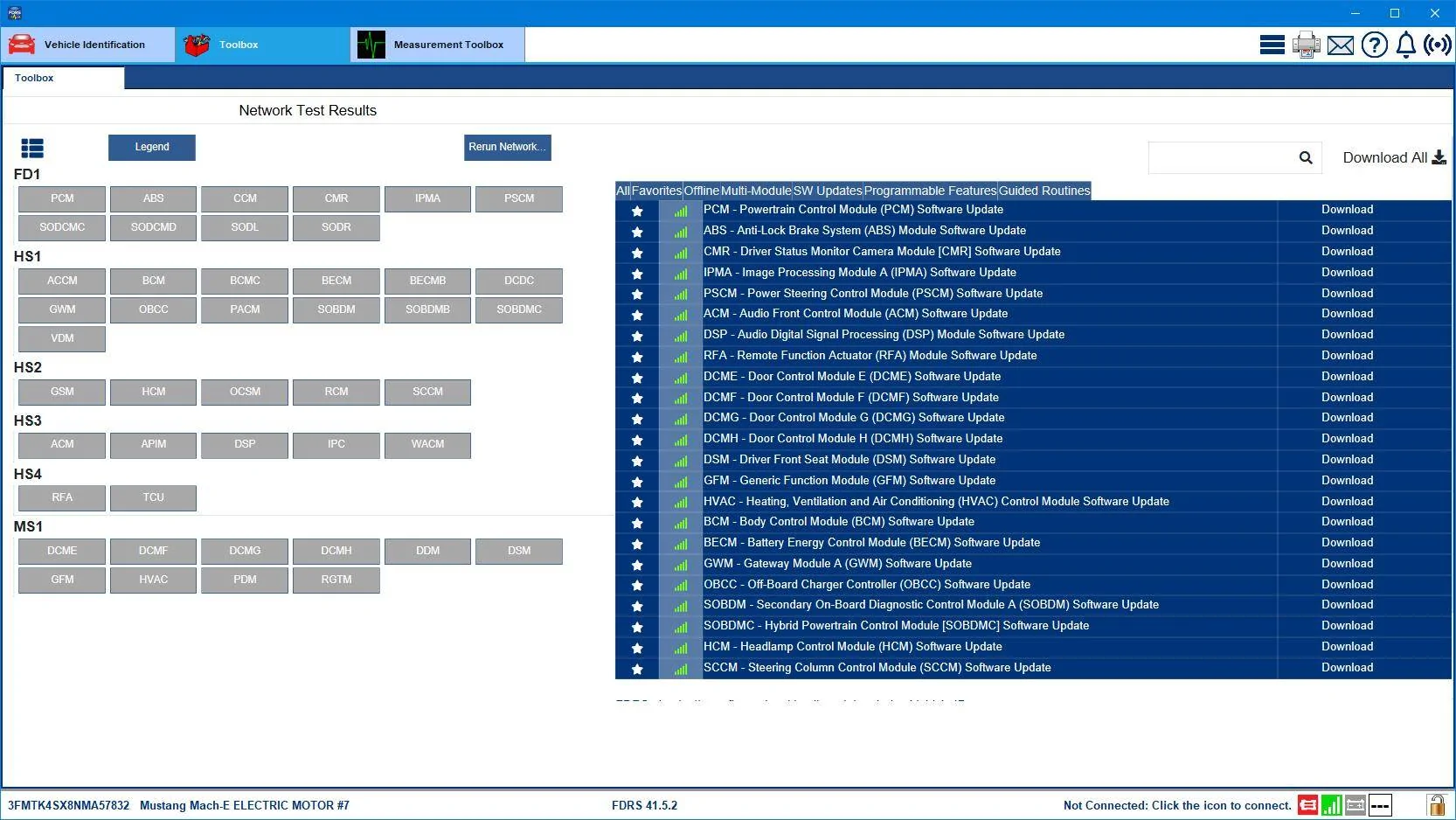Click signal bars icon for OBCC update row

681,586
